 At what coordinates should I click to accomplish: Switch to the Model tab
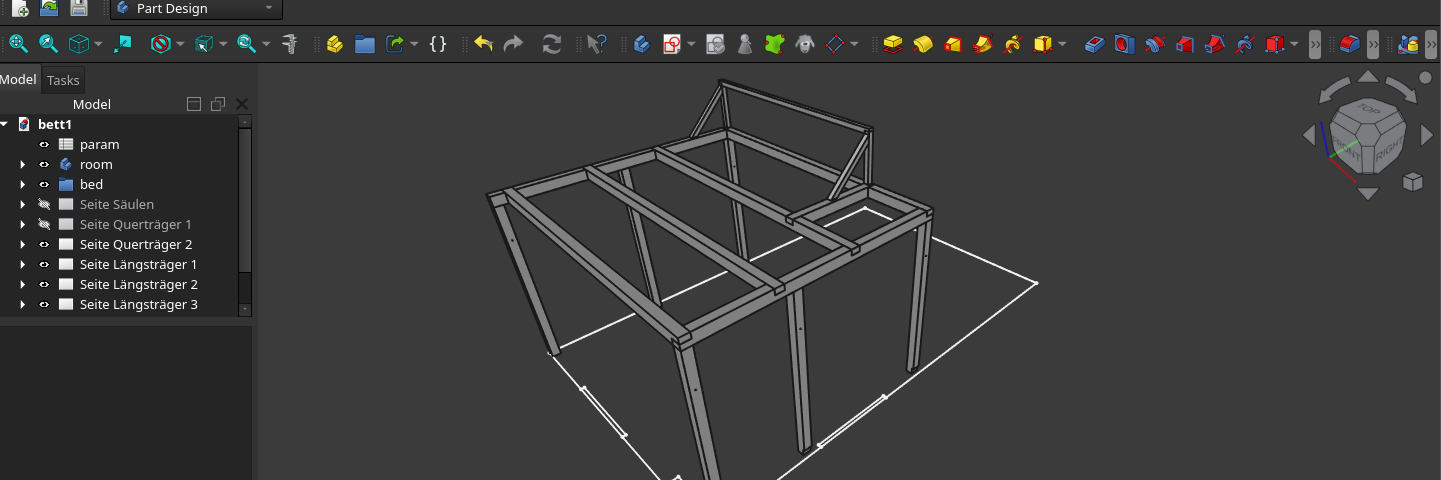pyautogui.click(x=18, y=80)
